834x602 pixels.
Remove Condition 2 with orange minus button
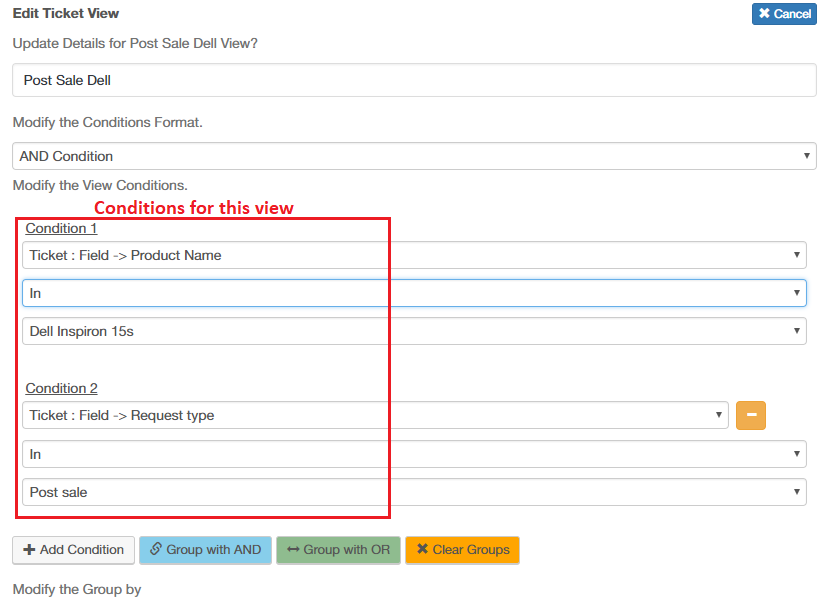click(x=750, y=415)
